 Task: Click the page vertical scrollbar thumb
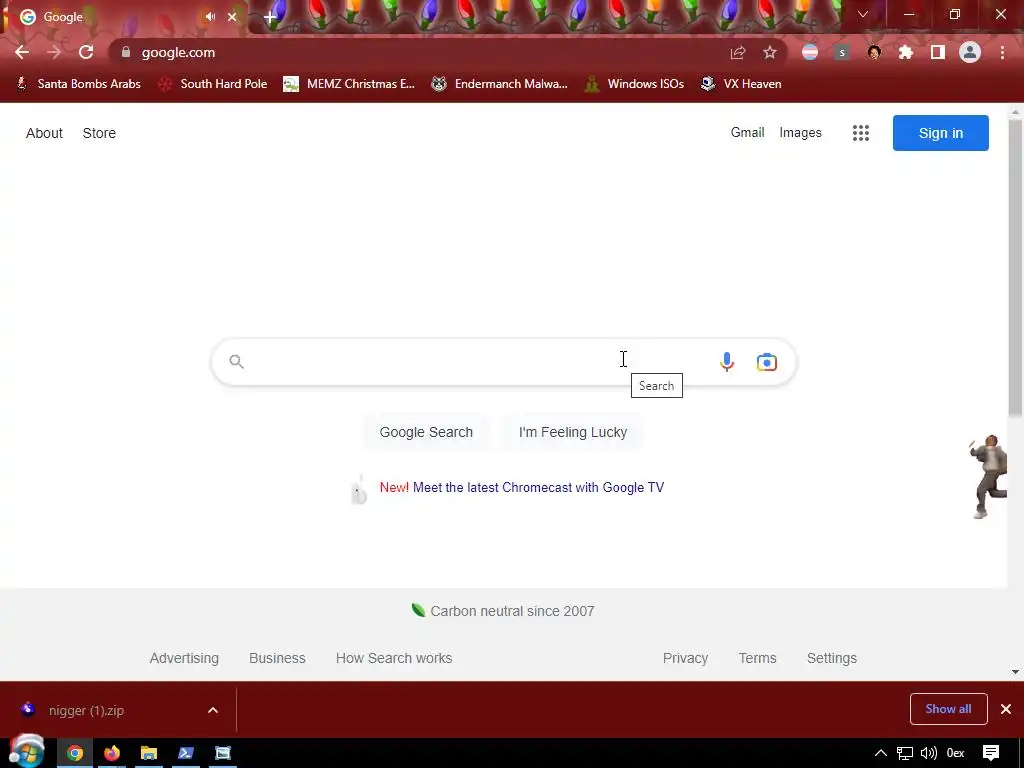[x=1015, y=268]
